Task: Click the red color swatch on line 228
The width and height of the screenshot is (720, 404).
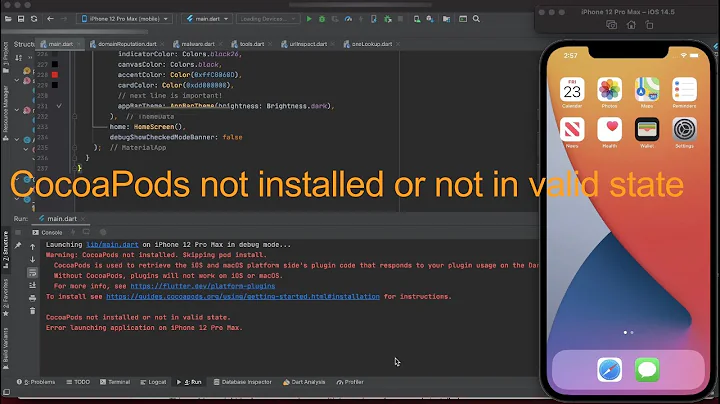Action: [x=55, y=75]
